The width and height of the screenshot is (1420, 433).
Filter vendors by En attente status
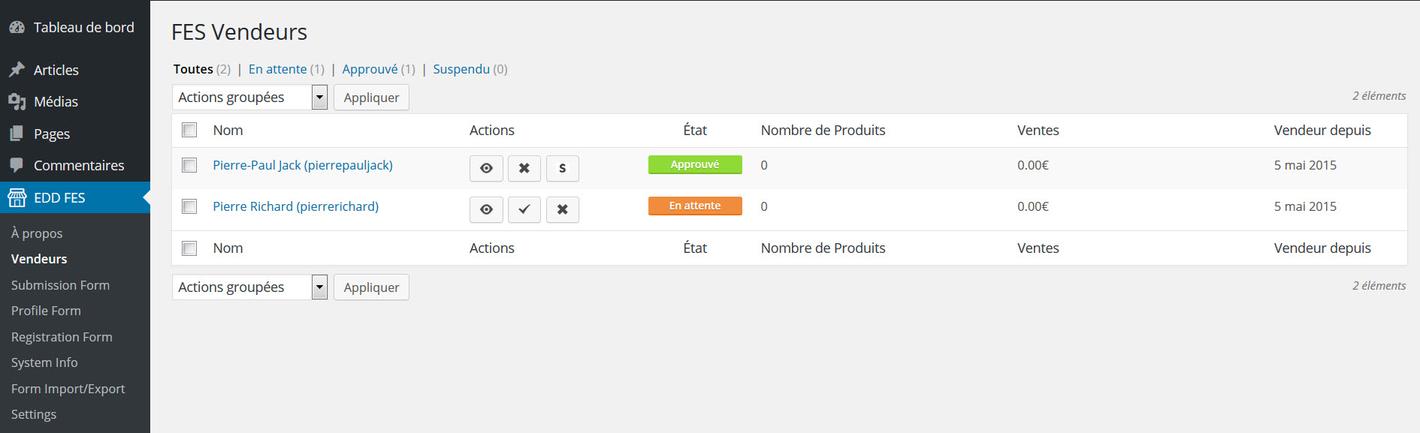pos(277,69)
